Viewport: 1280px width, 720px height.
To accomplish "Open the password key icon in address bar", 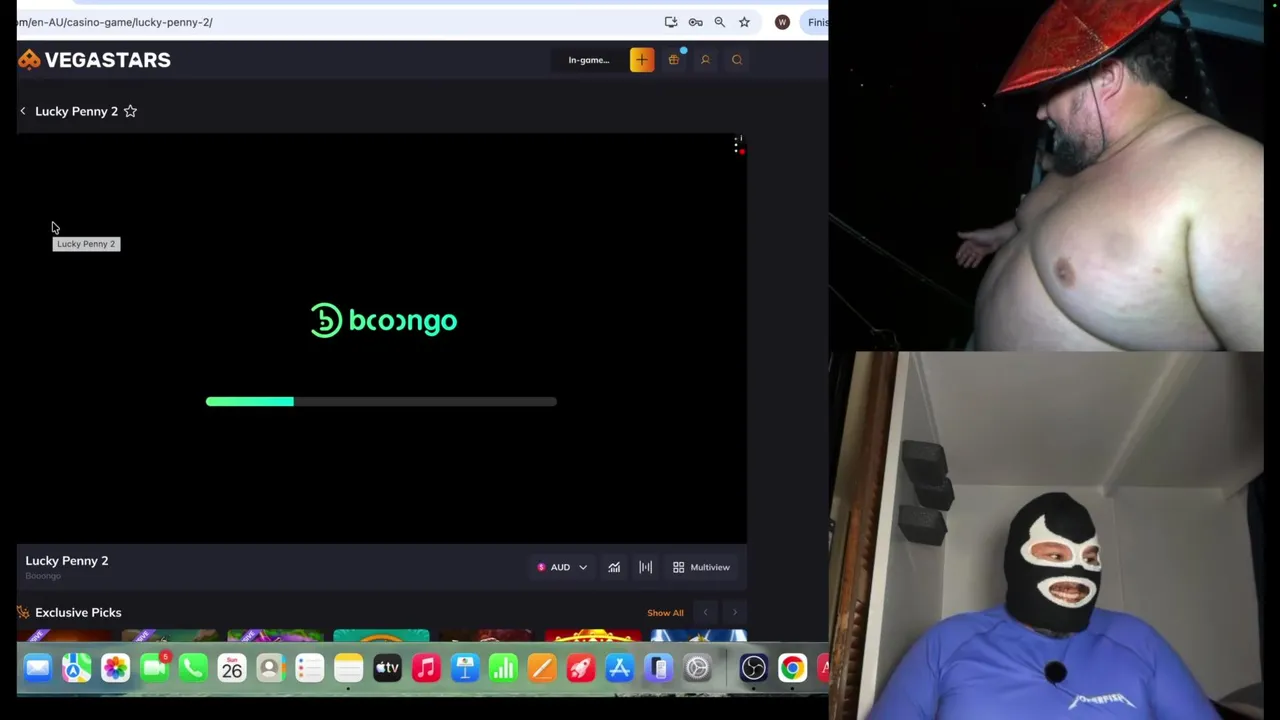I will (695, 22).
